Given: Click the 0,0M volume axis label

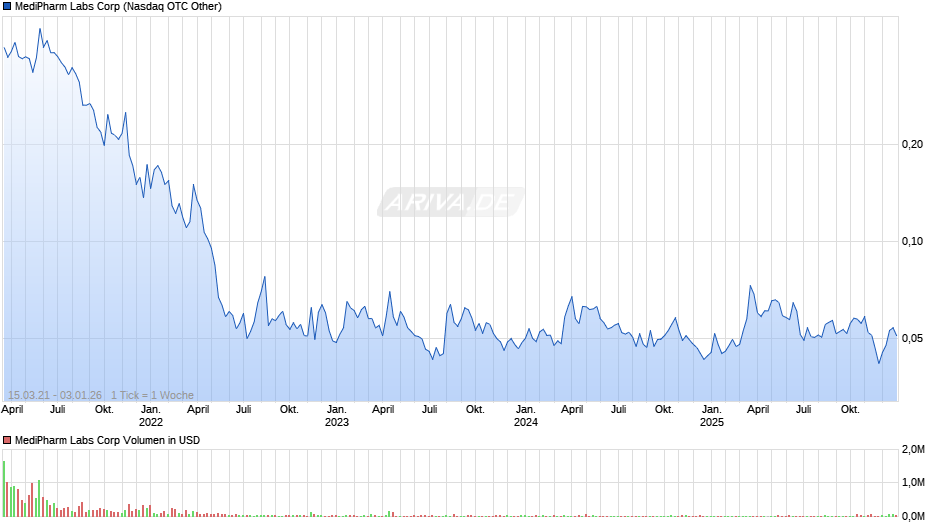Looking at the screenshot, I should tap(913, 516).
